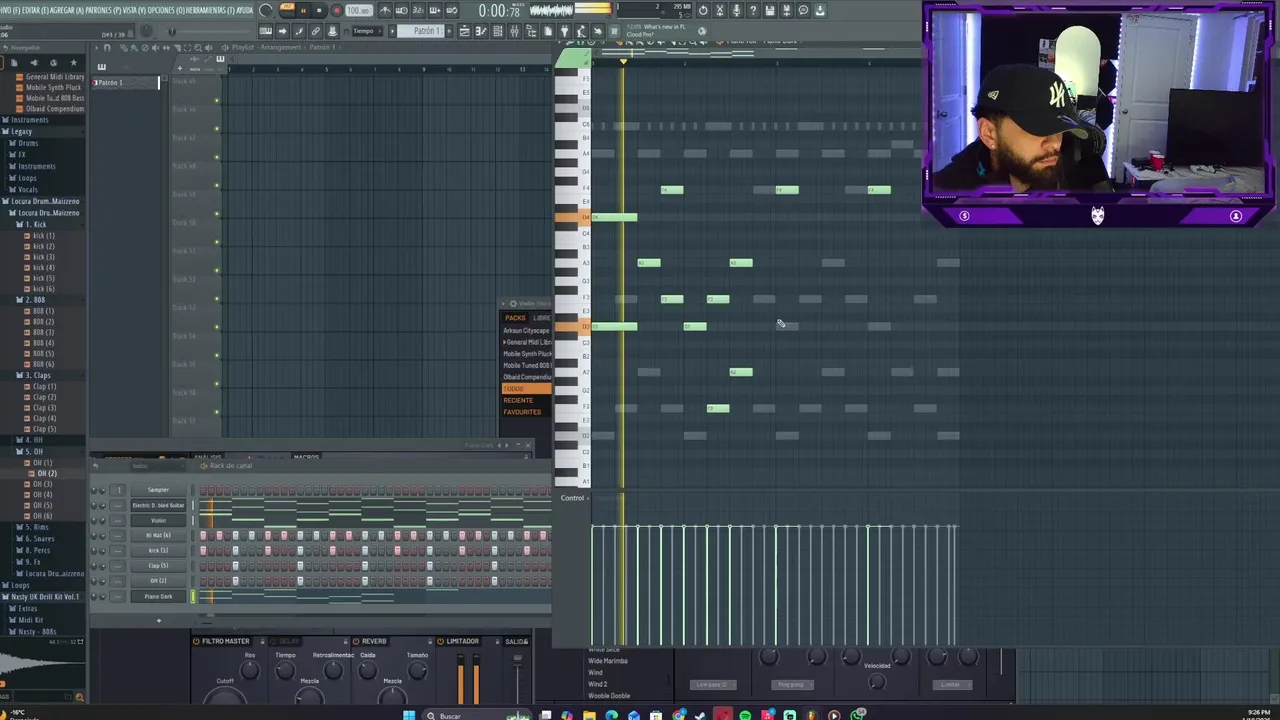This screenshot has width=1280, height=720.
Task: Collapse the 3. Claps folder
Action: coord(36,375)
